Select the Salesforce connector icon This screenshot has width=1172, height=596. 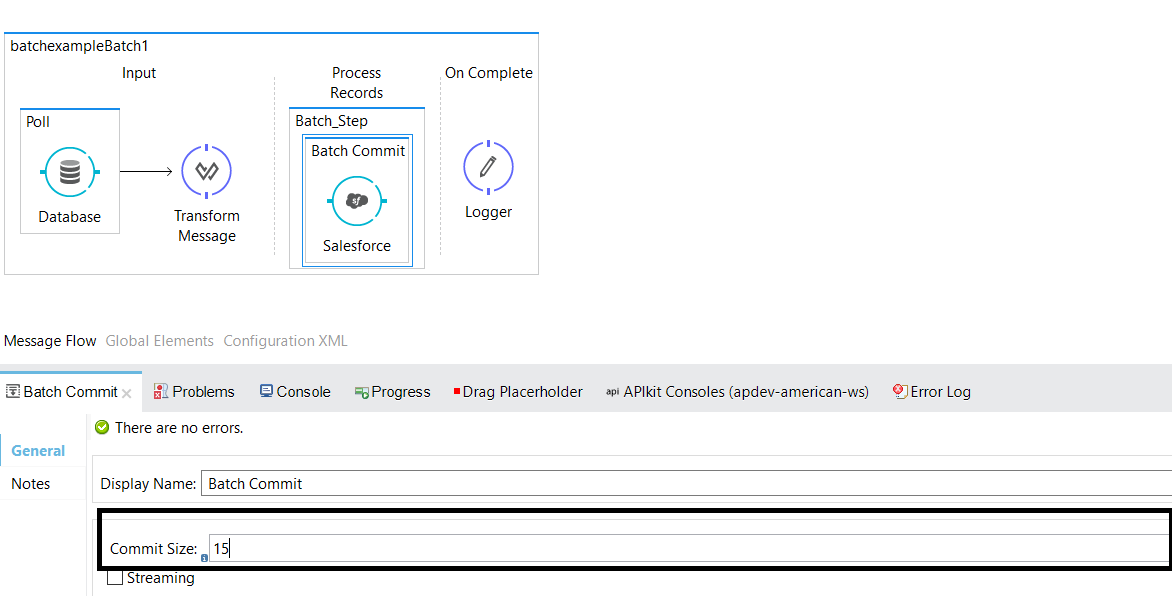point(357,201)
